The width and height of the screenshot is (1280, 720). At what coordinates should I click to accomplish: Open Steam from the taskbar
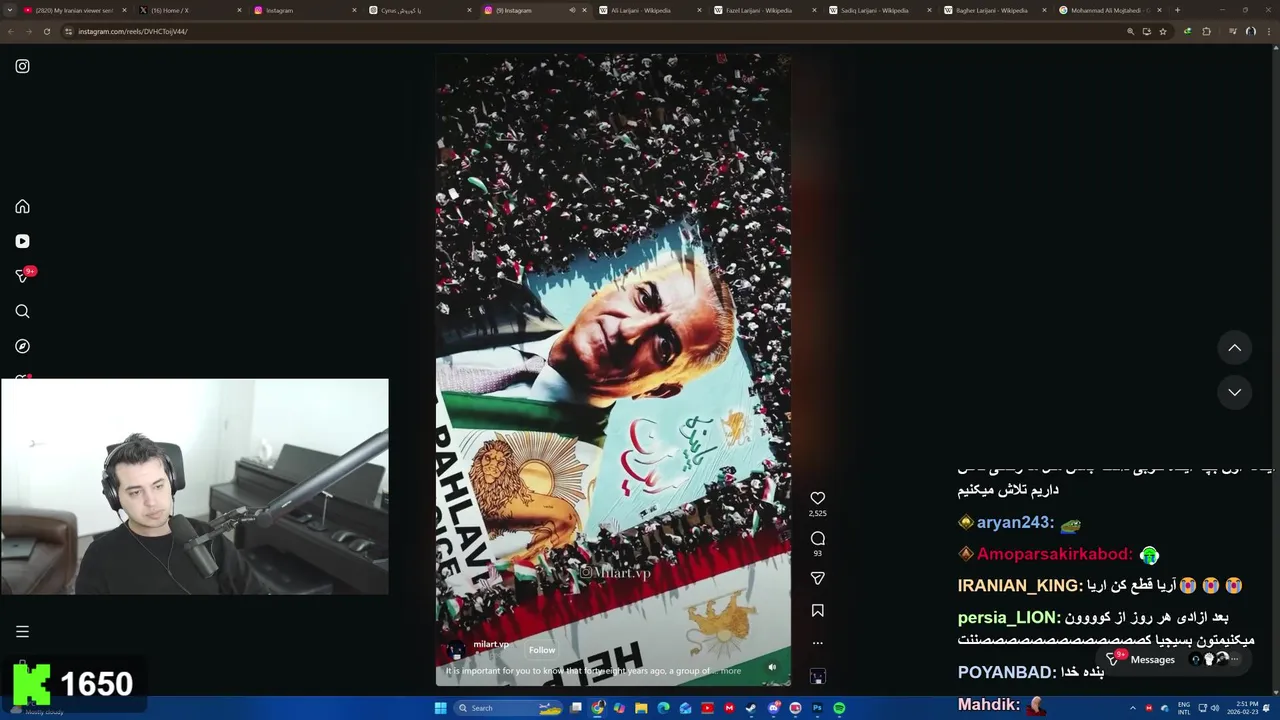(751, 708)
